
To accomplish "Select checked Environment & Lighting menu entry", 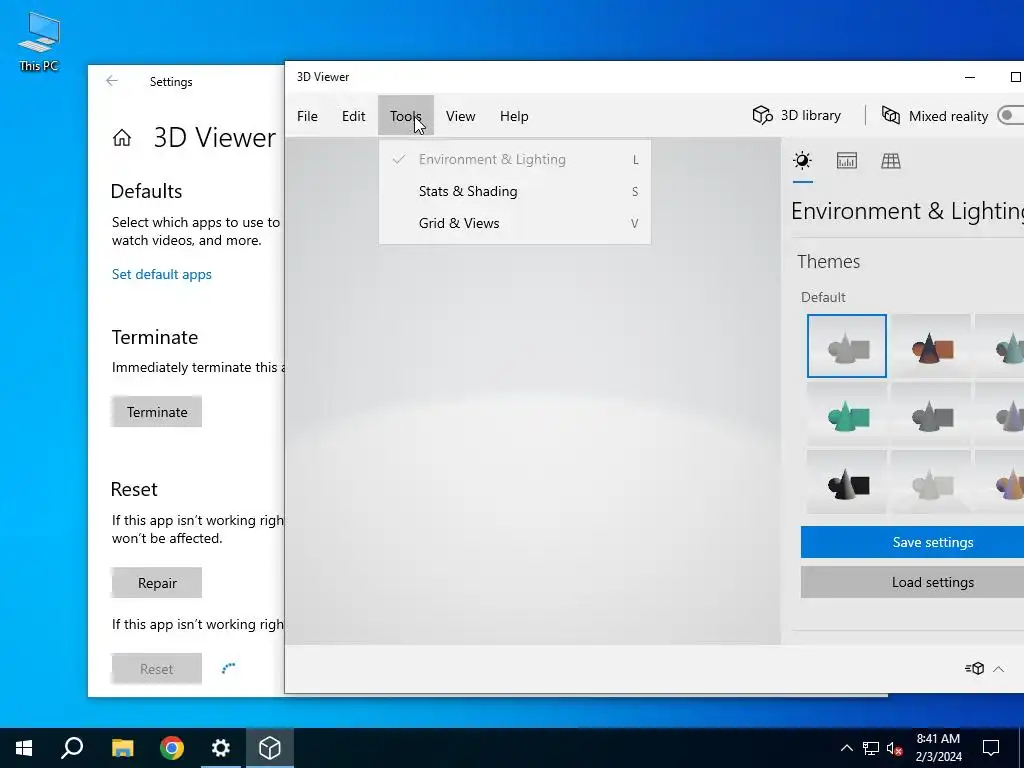I will tap(515, 159).
